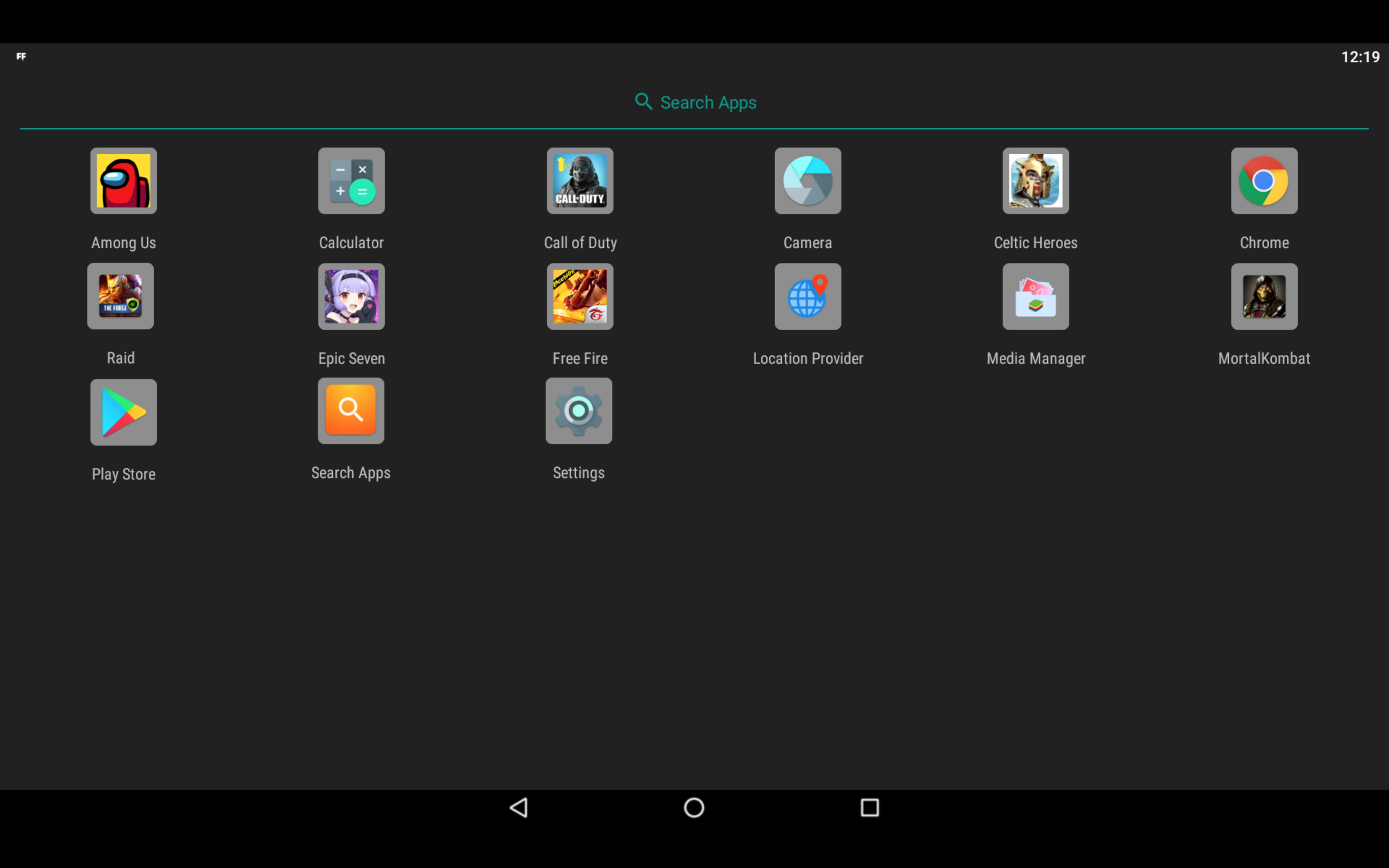The width and height of the screenshot is (1389, 868).
Task: Click the "Raid" label text
Action: pos(121,358)
